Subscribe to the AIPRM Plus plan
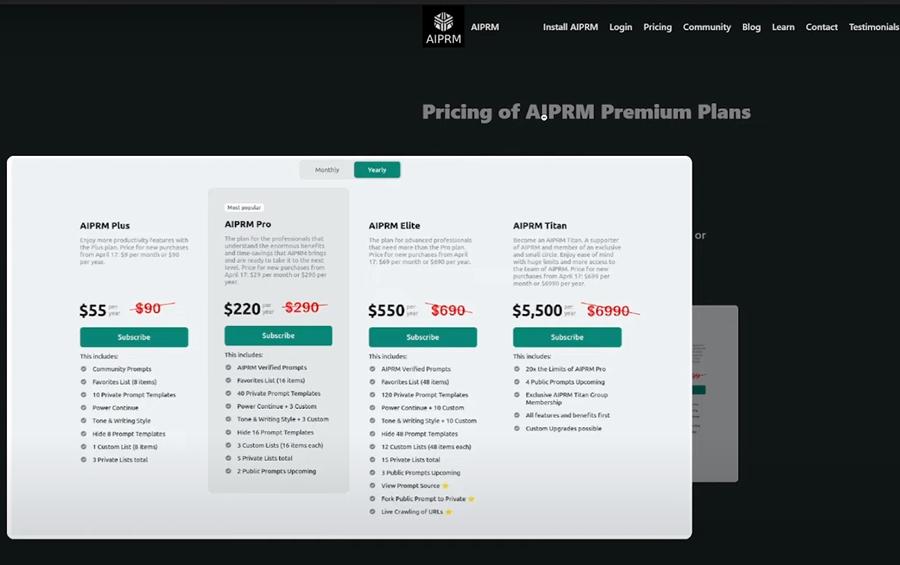This screenshot has width=900, height=565. [134, 337]
